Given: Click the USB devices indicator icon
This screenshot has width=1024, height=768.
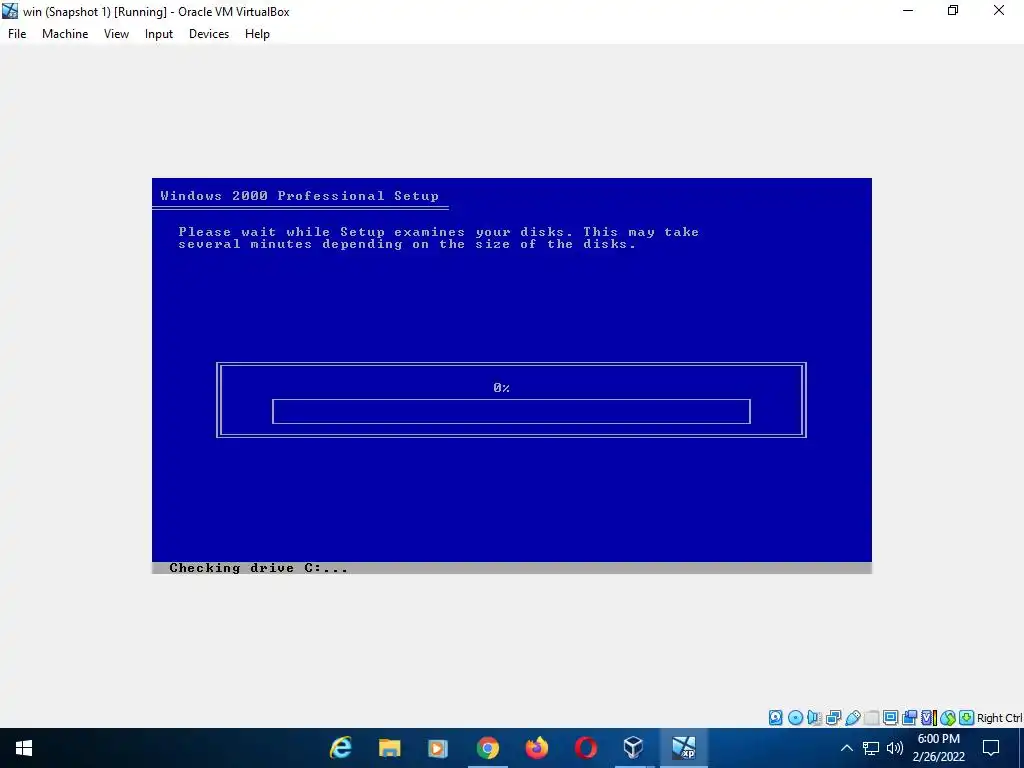Looking at the screenshot, I should click(x=852, y=718).
